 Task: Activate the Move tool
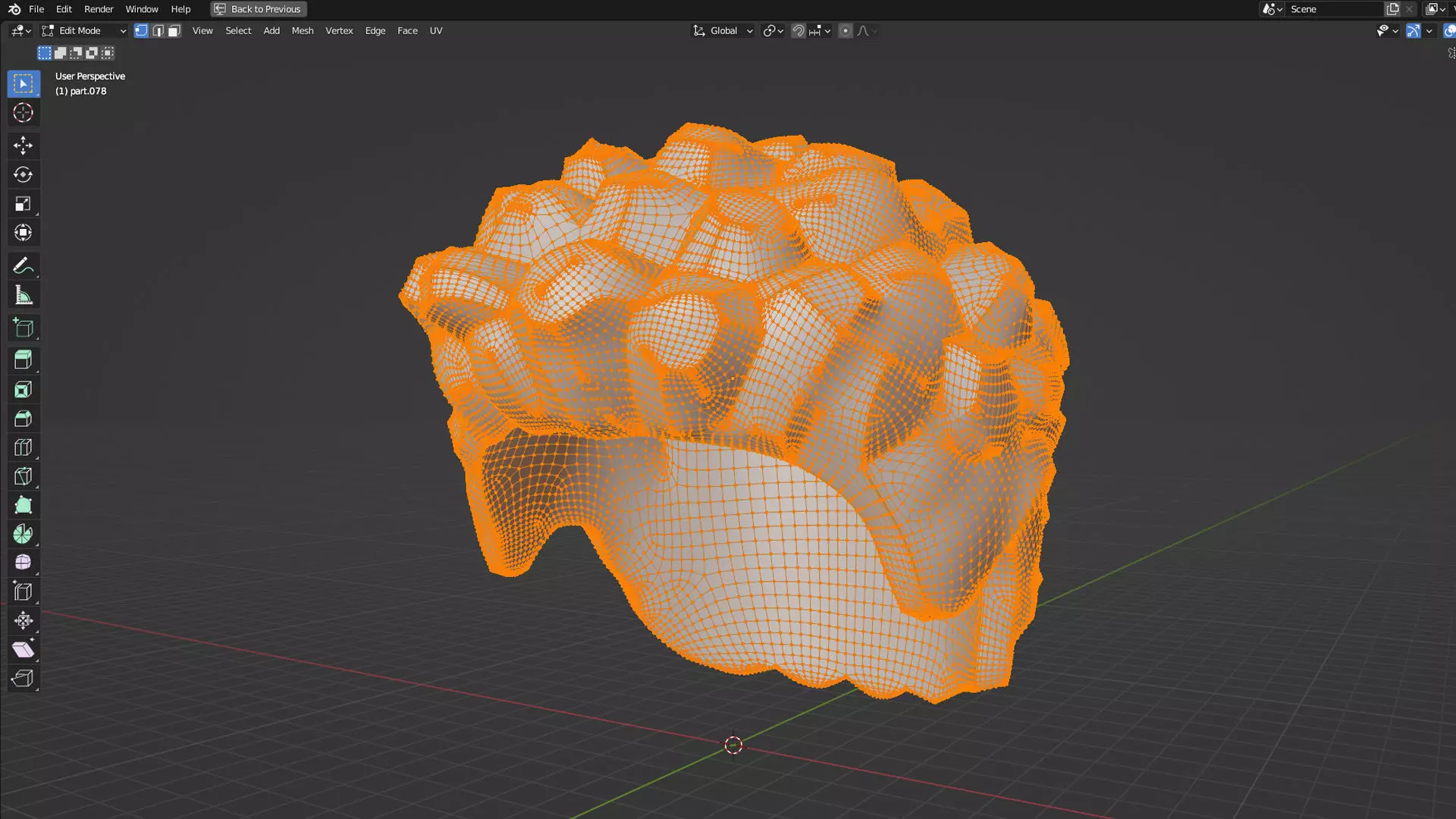[23, 145]
